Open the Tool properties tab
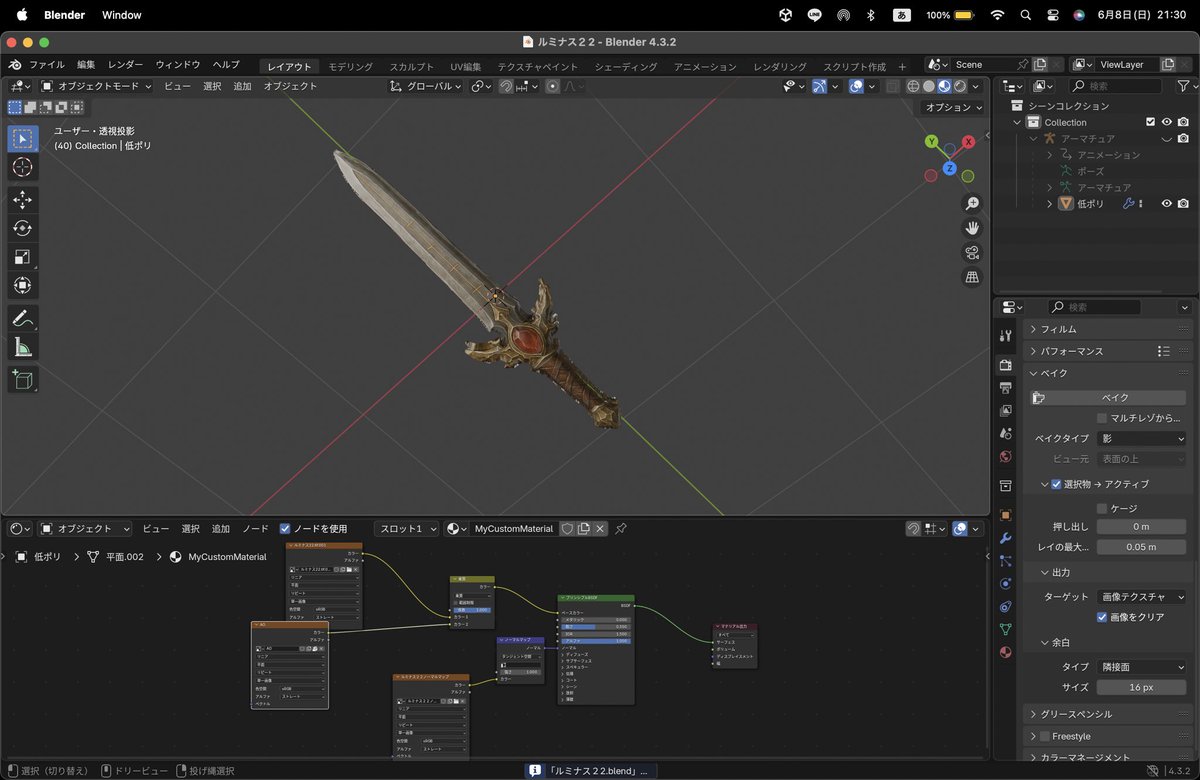The height and width of the screenshot is (780, 1200). point(1006,335)
